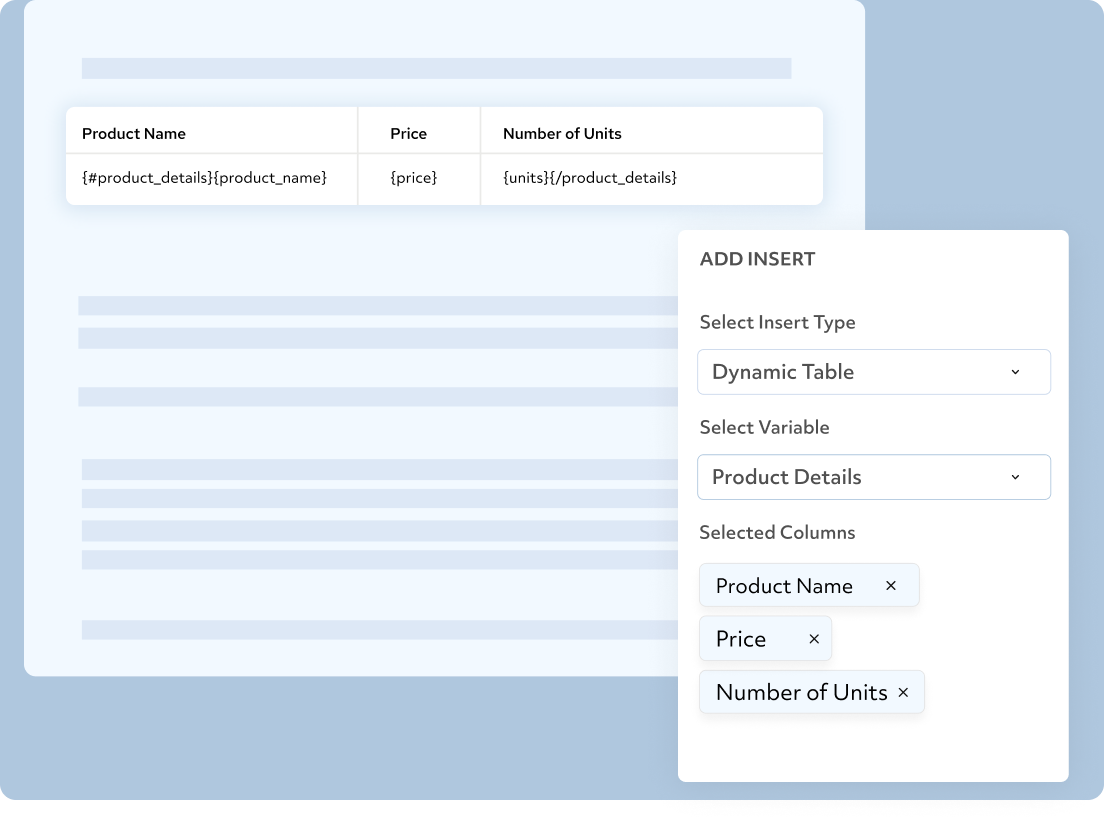Click the {units}{/product_details} closing tag

(587, 178)
